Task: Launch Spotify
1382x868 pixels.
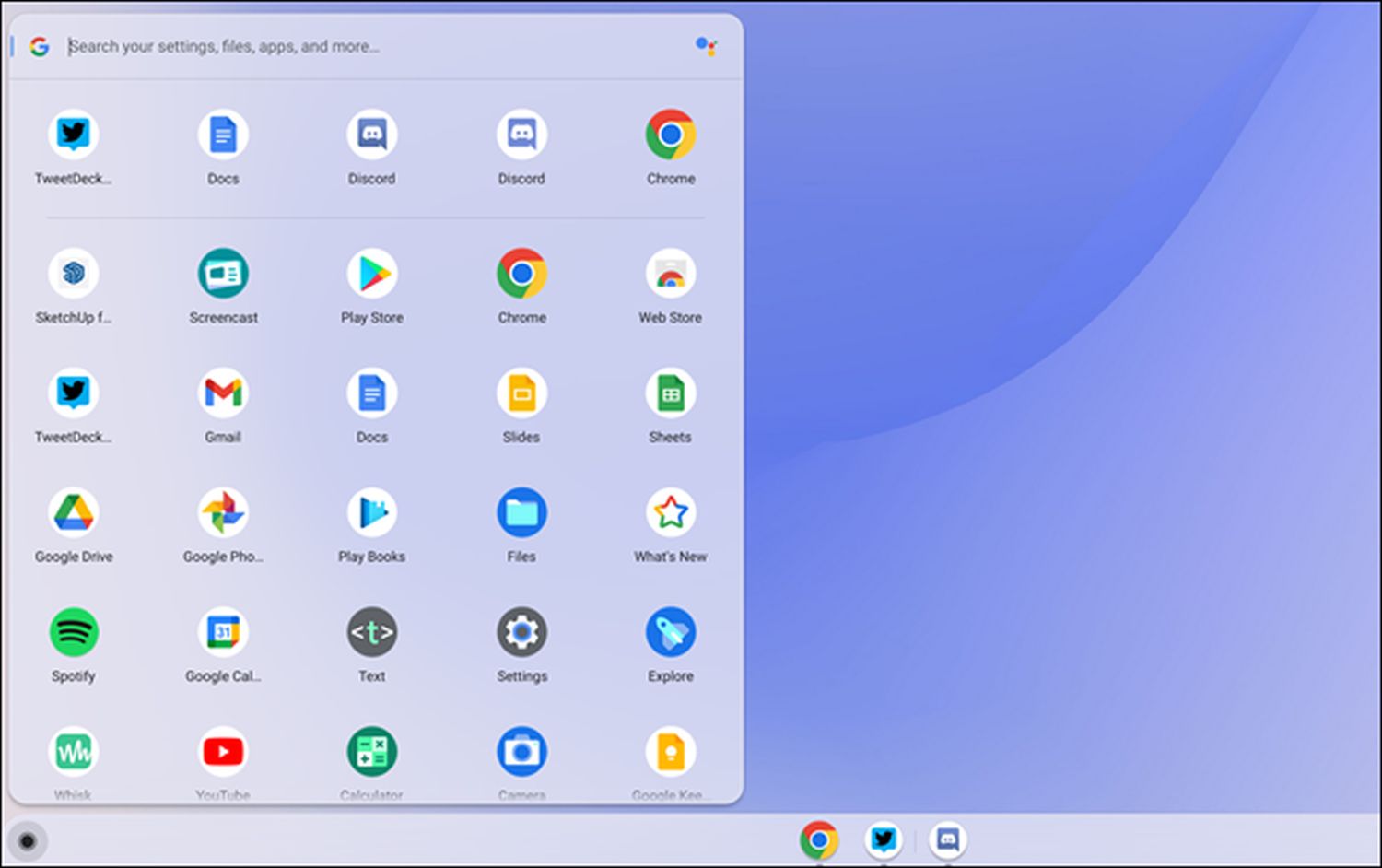Action: coord(74,634)
